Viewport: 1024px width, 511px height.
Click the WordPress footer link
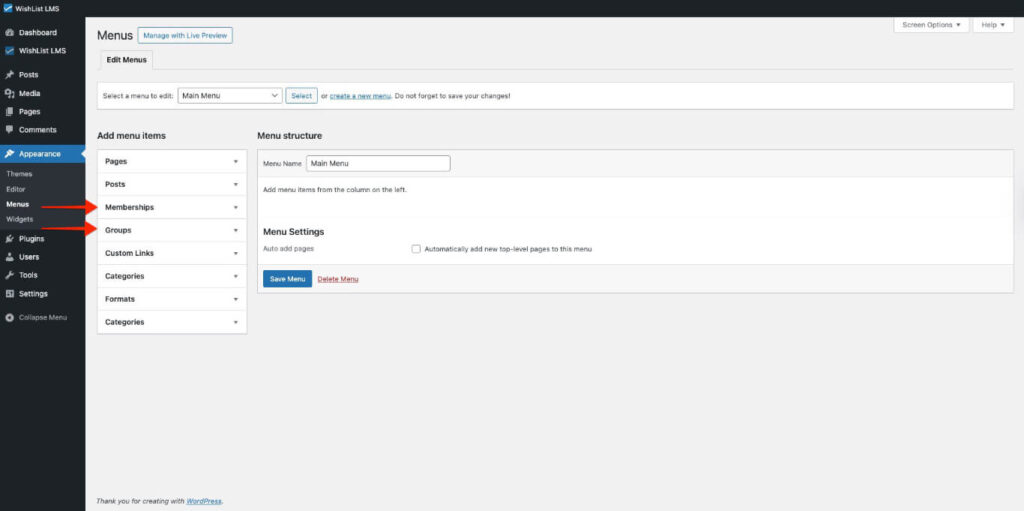tap(203, 501)
